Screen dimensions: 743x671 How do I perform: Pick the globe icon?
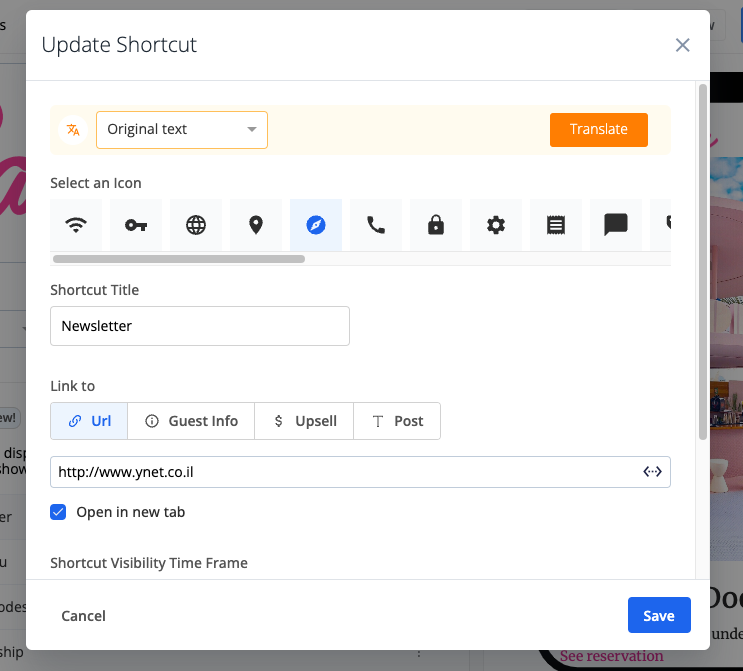tap(196, 225)
